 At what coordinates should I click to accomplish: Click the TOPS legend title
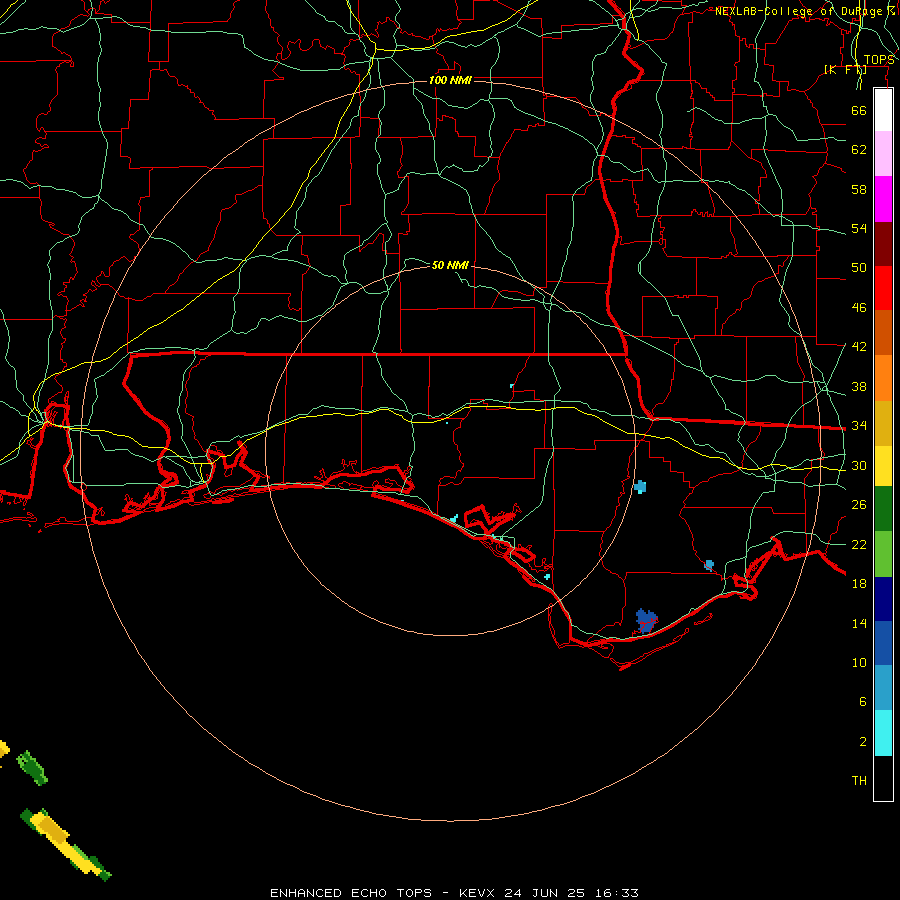click(x=878, y=60)
